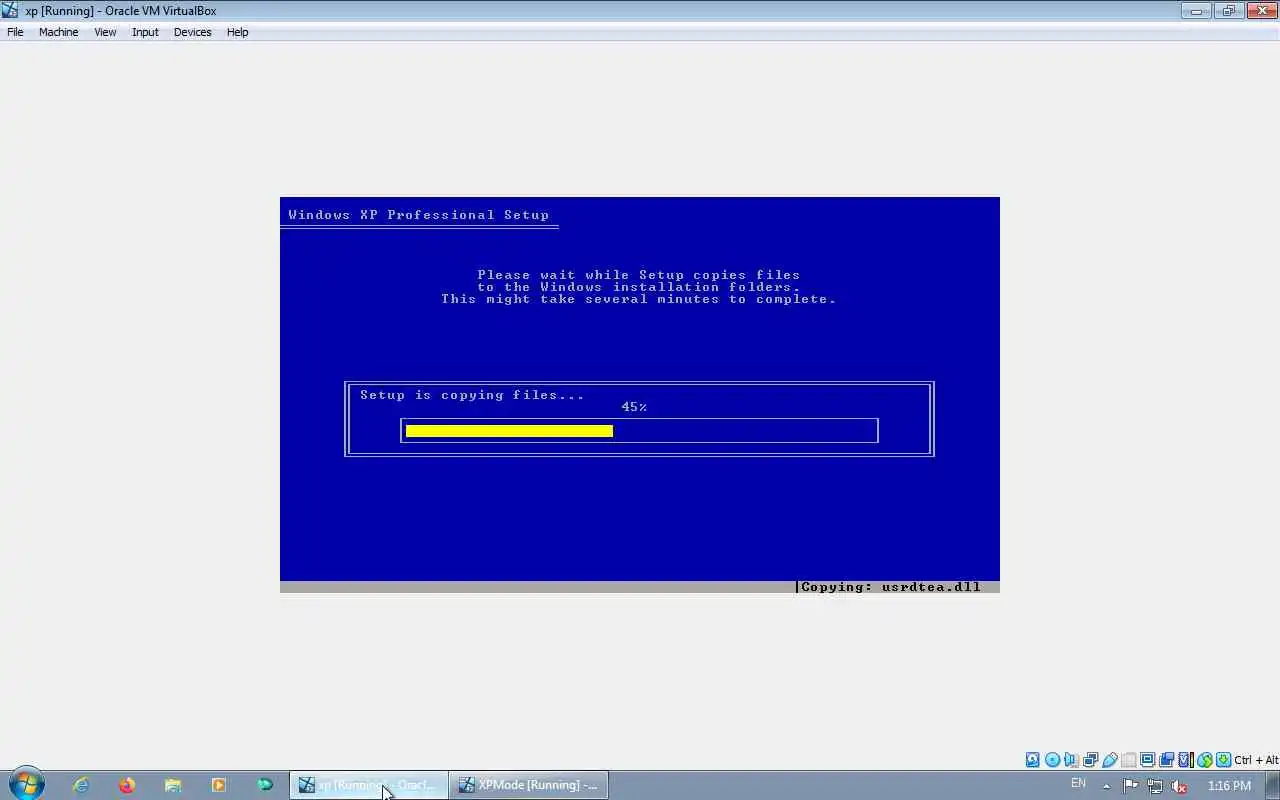The image size is (1280, 800).
Task: Open the View menu
Action: point(105,32)
